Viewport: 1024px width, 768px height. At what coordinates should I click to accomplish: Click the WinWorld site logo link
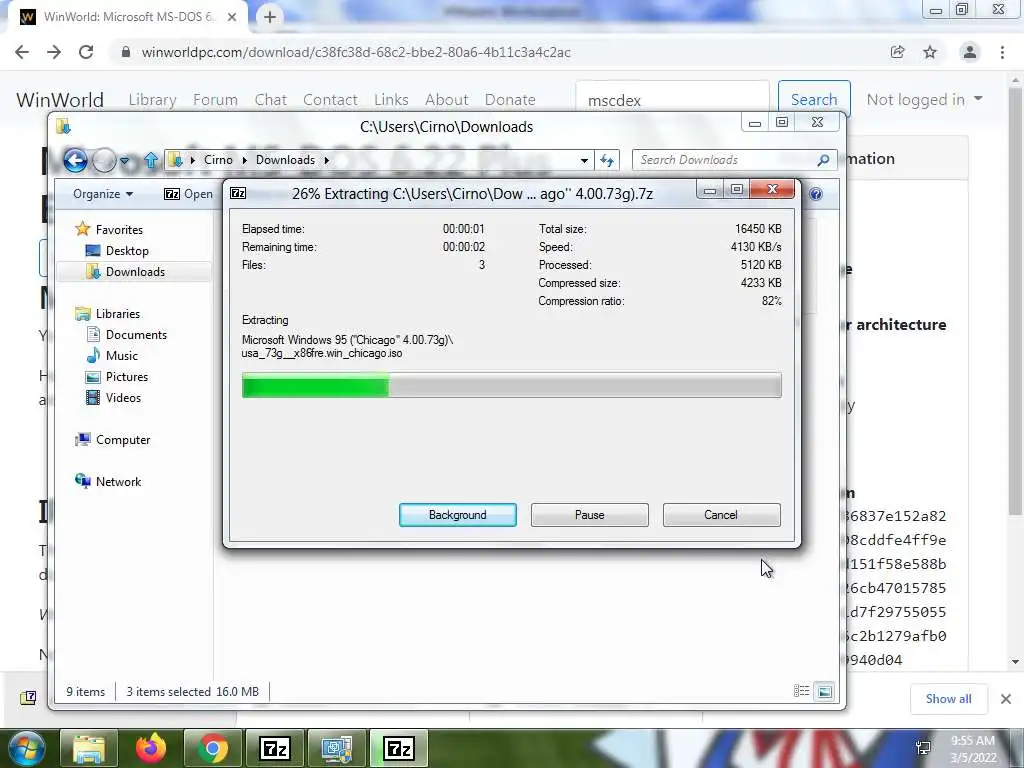pos(59,100)
